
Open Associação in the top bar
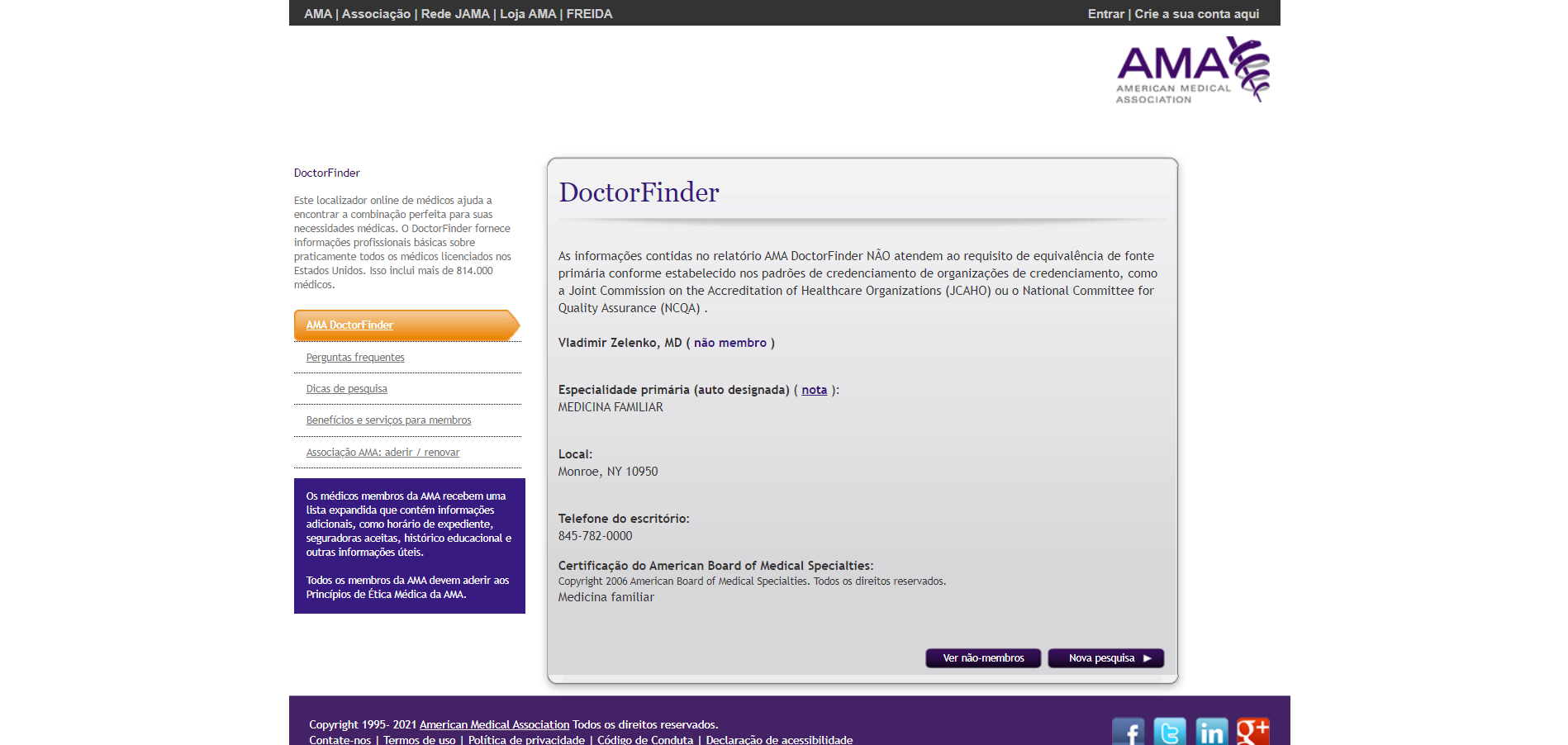376,14
